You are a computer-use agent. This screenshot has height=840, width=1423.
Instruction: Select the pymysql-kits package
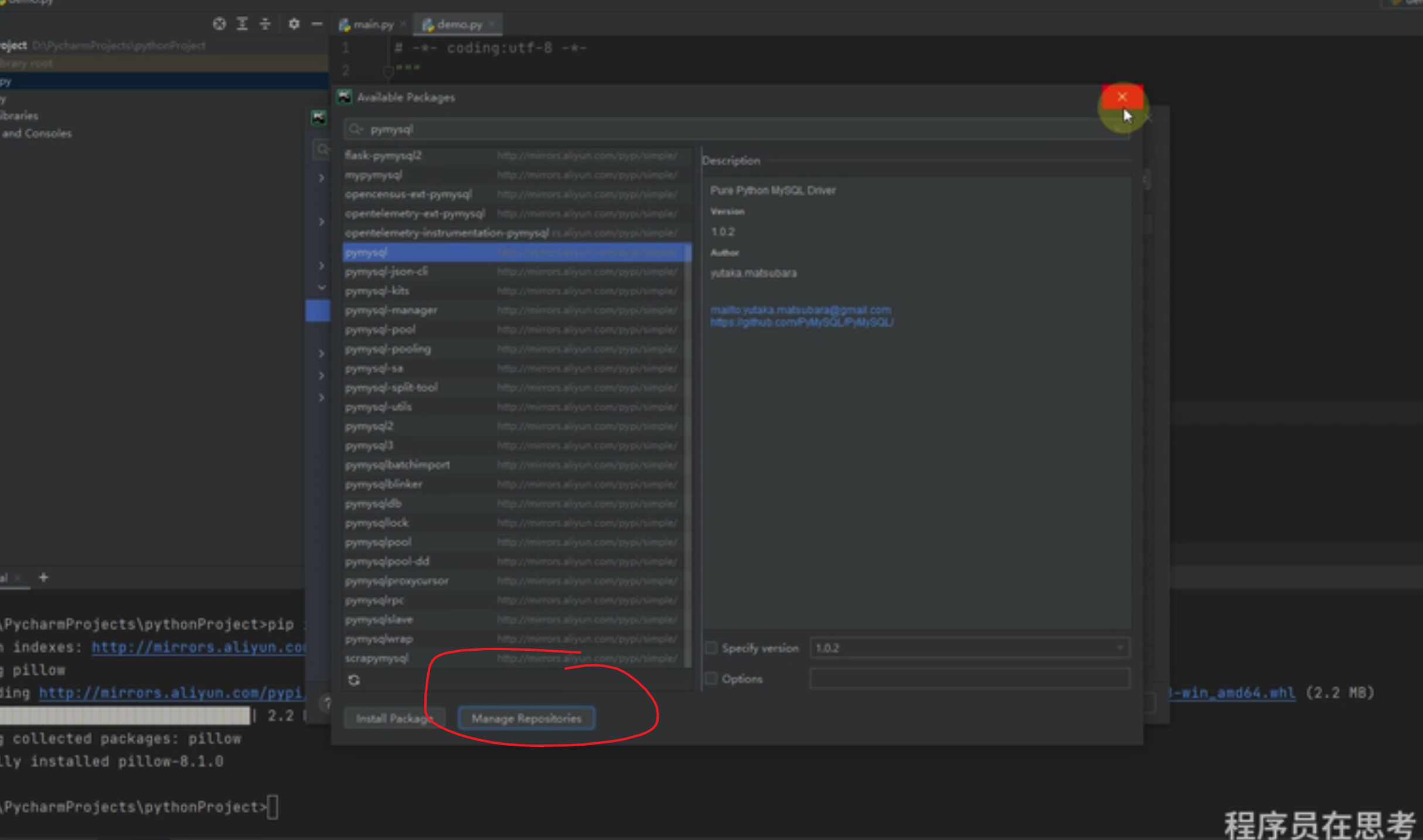pyautogui.click(x=513, y=291)
